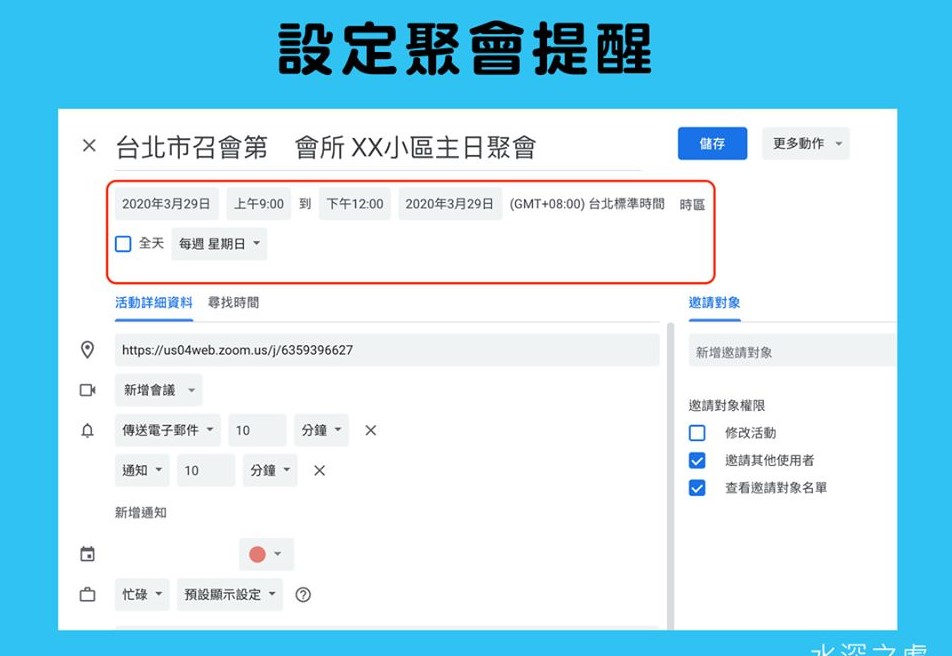Remove the second 10-minute notification
This screenshot has width=952, height=656.
(x=319, y=470)
